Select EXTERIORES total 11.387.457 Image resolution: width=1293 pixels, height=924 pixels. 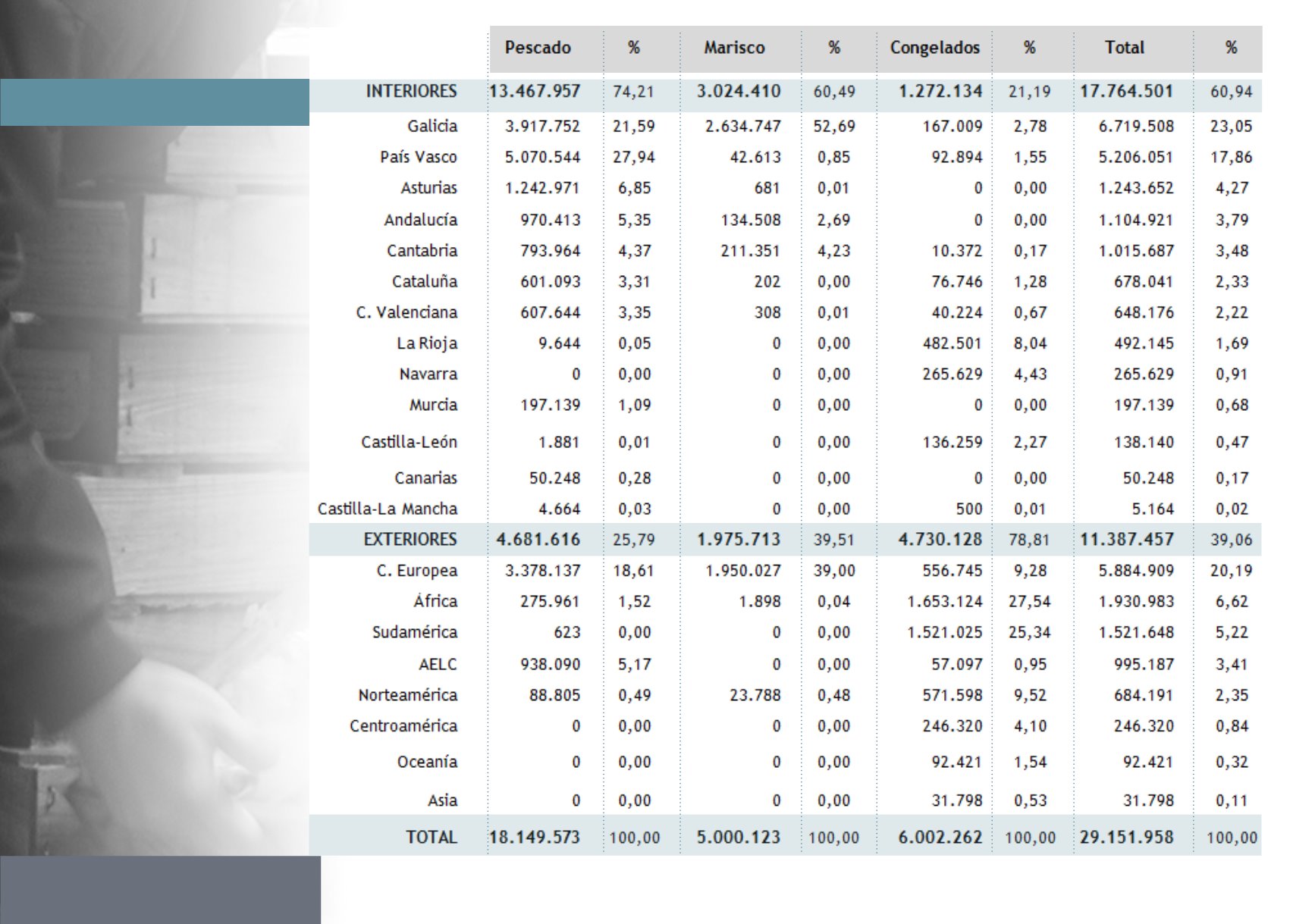[1127, 539]
